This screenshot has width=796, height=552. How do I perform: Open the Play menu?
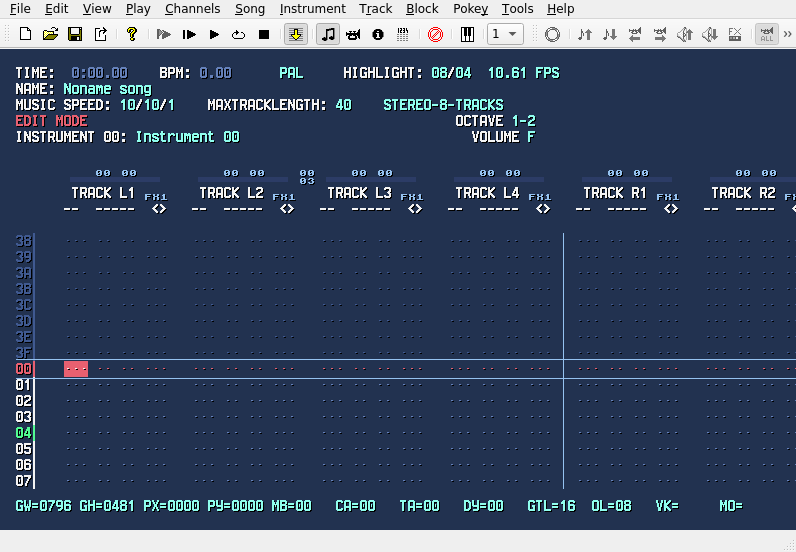[x=138, y=9]
